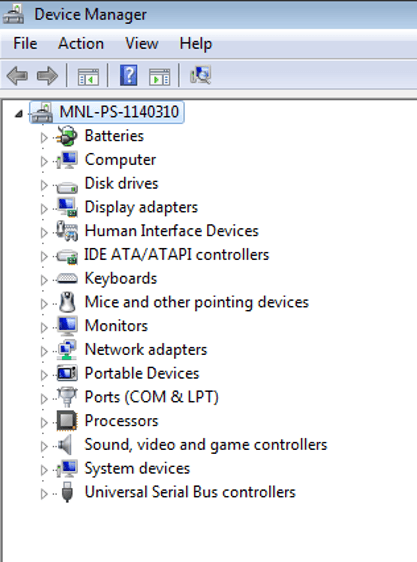Expand the Display adapters node

pos(44,209)
